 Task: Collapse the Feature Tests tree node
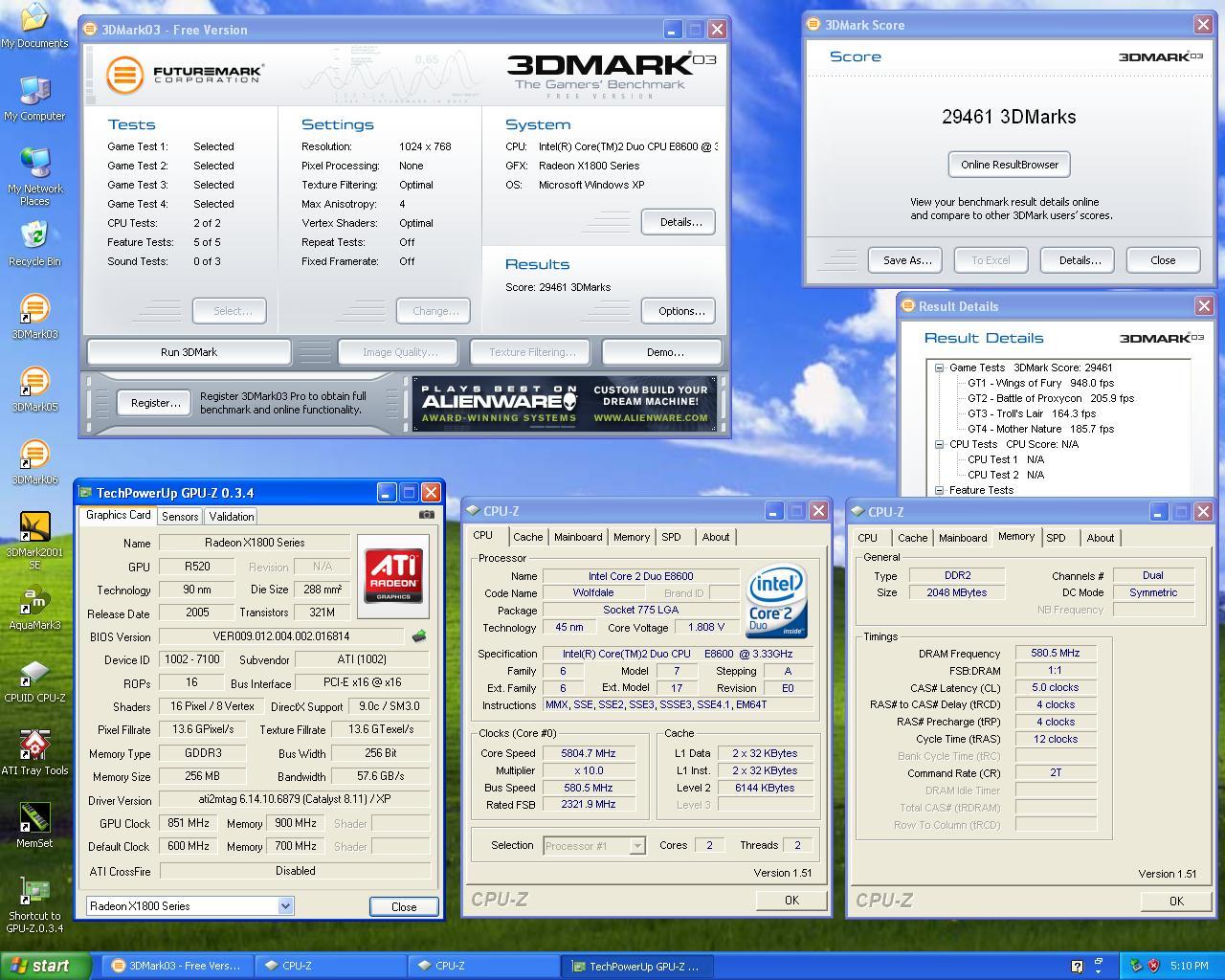point(940,490)
